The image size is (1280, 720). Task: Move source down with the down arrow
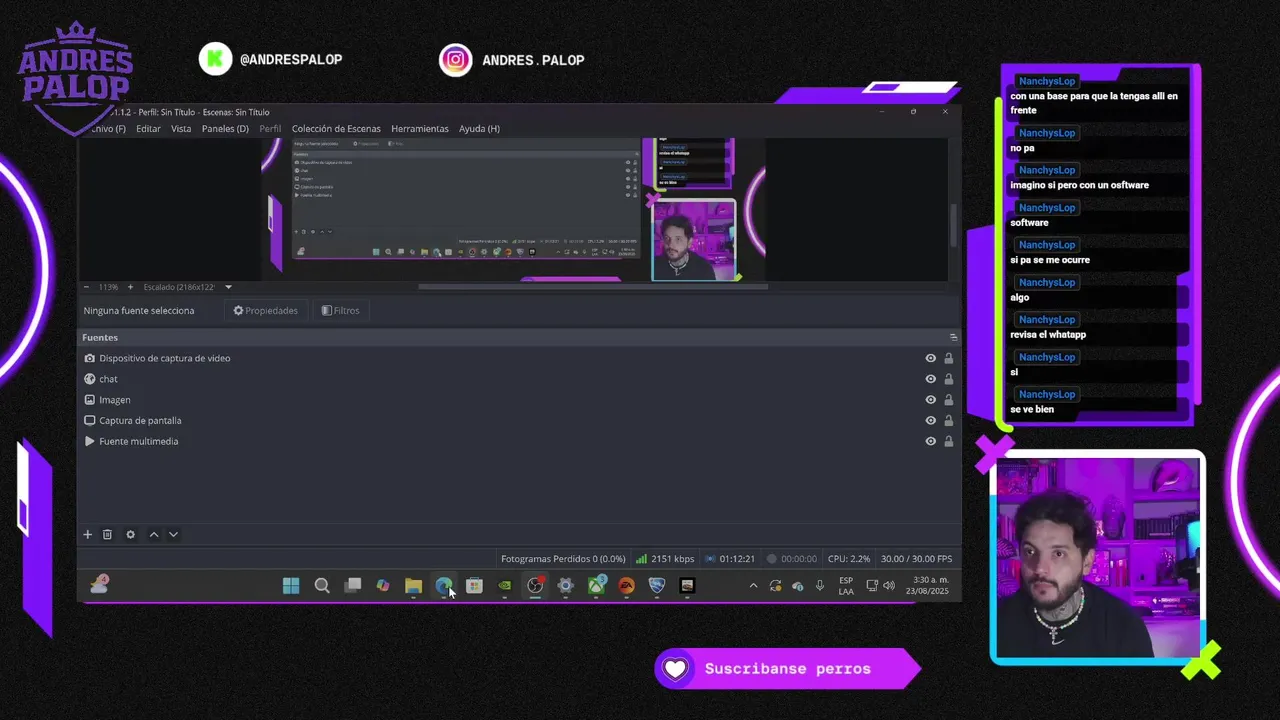tap(173, 535)
